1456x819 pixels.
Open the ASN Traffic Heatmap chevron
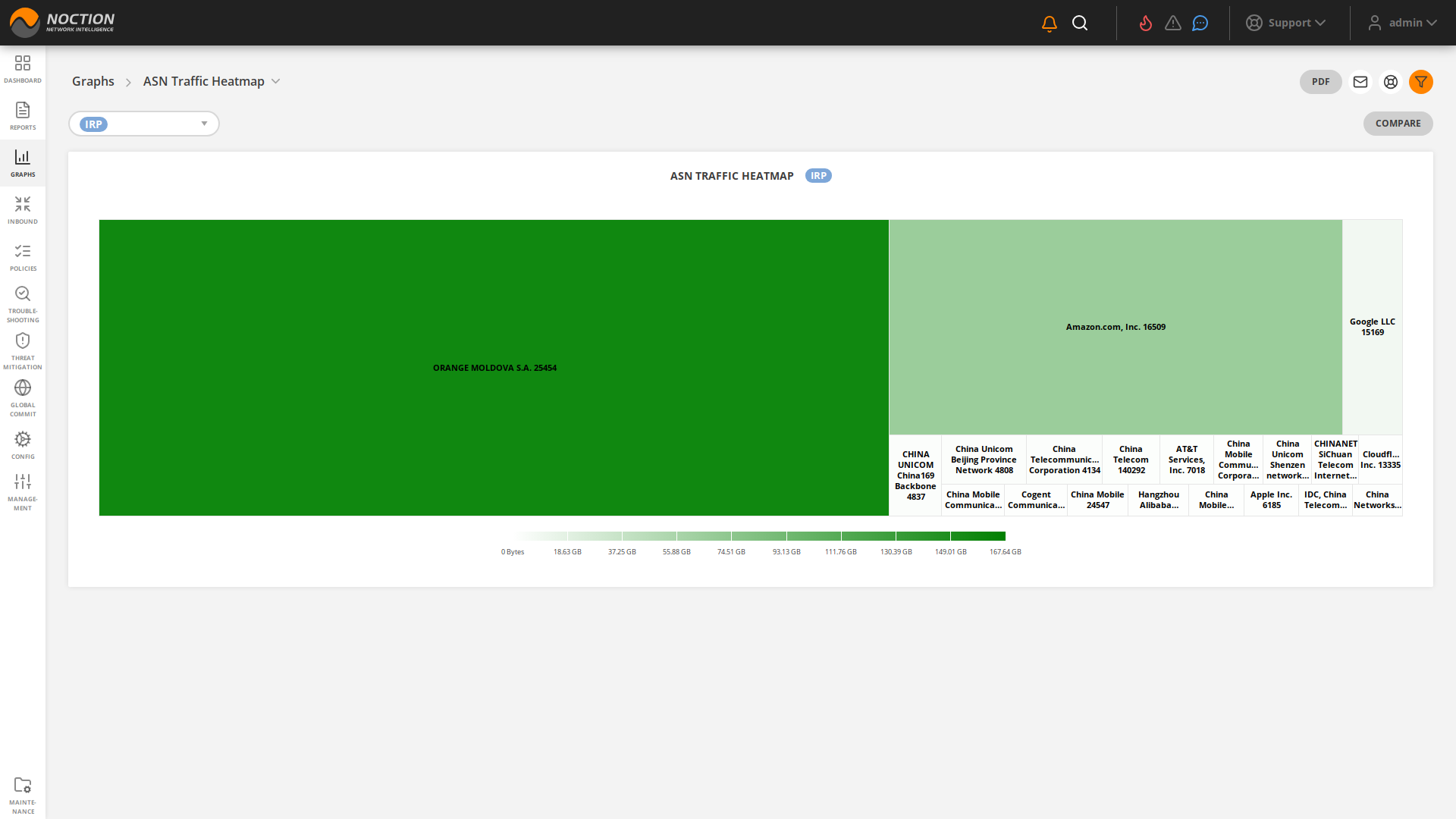click(275, 81)
